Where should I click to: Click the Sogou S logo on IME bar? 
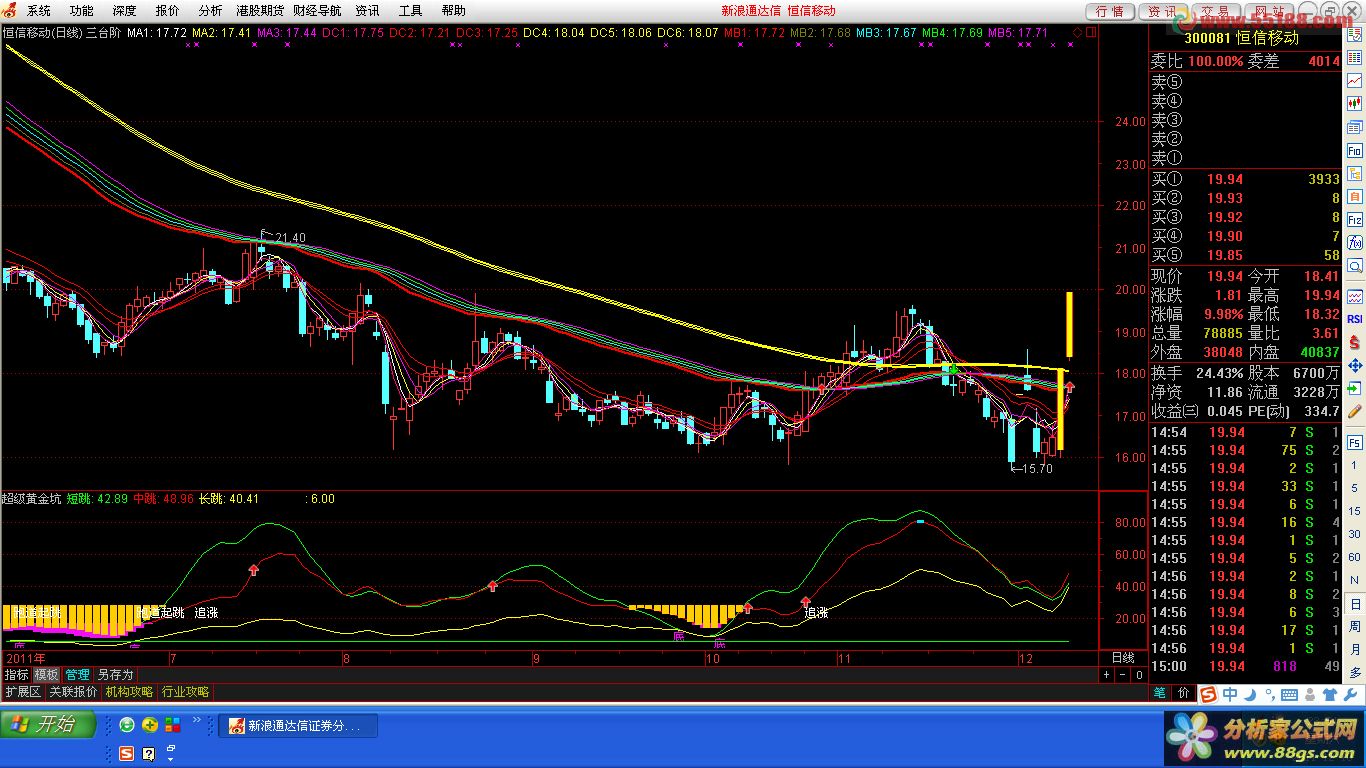1208,694
